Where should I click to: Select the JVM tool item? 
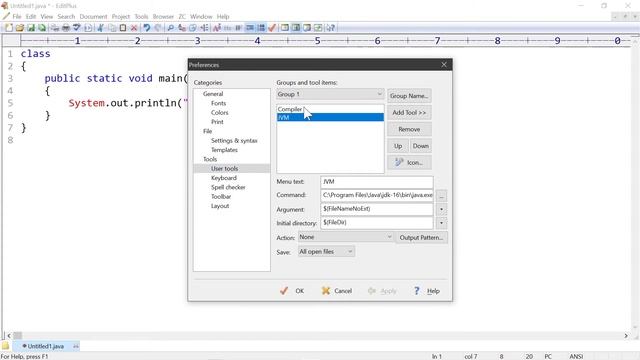click(x=330, y=118)
